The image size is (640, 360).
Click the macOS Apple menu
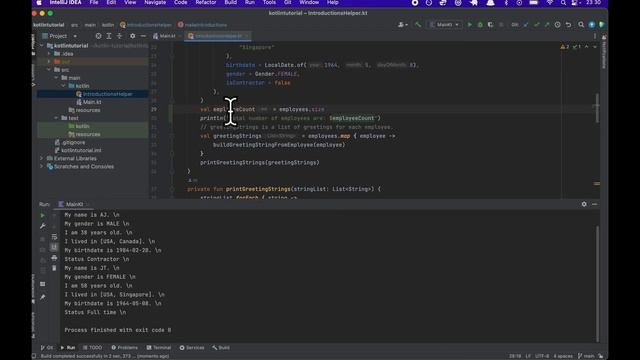39,2
